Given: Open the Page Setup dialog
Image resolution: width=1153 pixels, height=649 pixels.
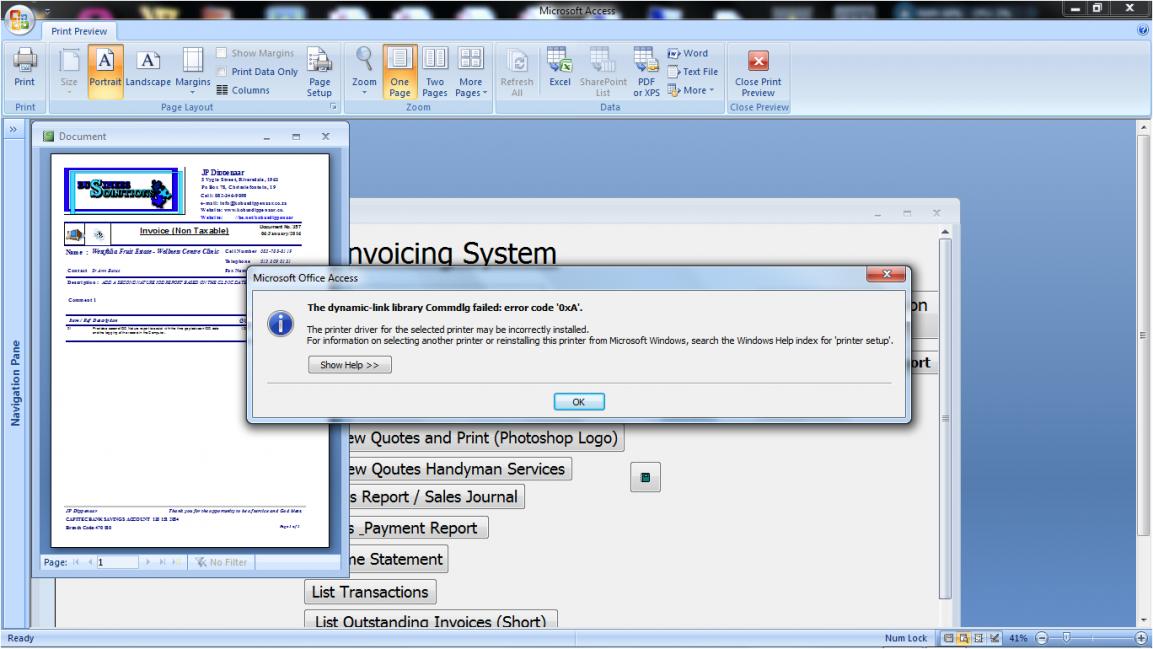Looking at the screenshot, I should coord(319,71).
